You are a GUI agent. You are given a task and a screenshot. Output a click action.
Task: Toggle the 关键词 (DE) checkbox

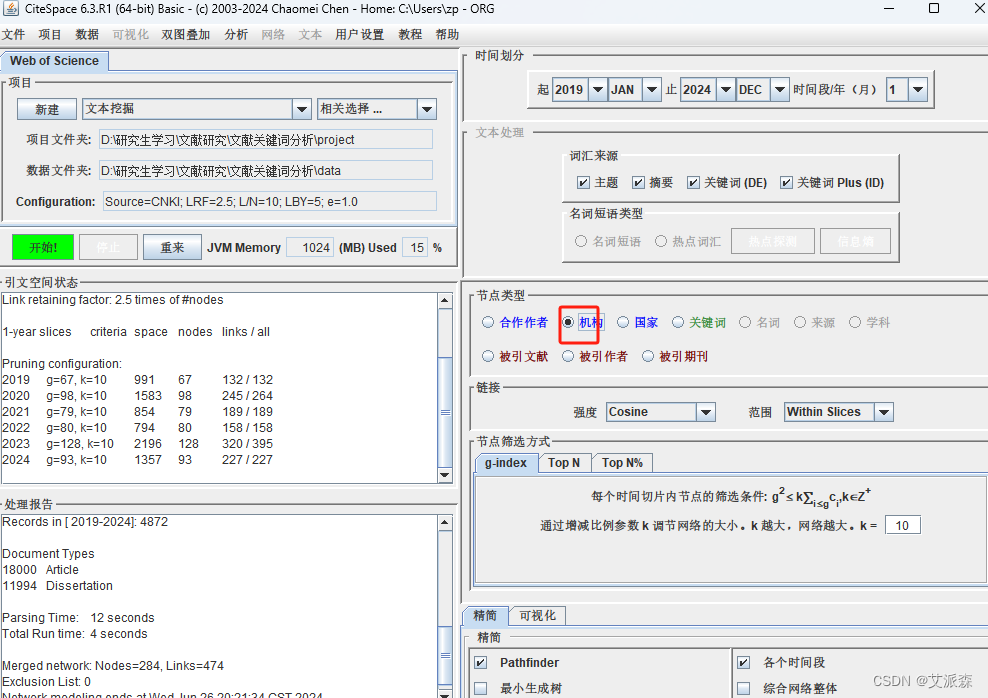[693, 183]
